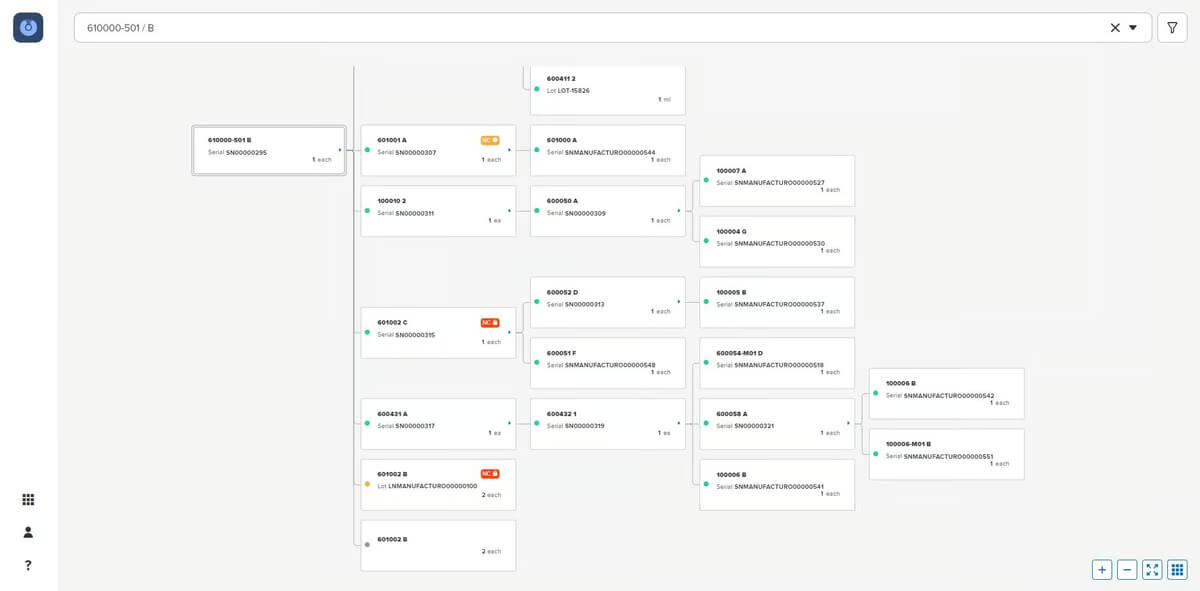1200x591 pixels.
Task: Open the search field dropdown arrow
Action: point(1133,28)
